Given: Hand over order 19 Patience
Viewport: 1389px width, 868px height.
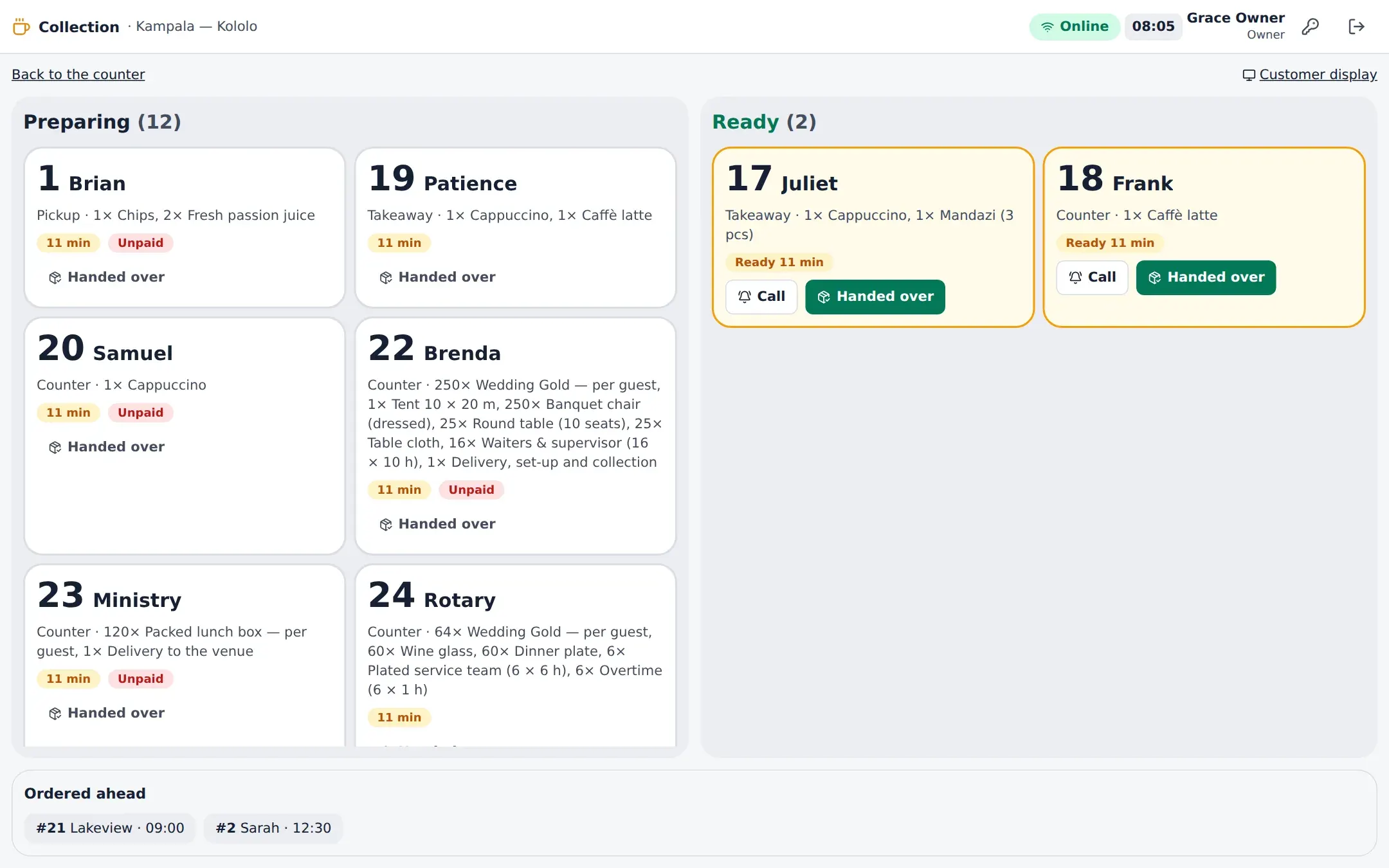Looking at the screenshot, I should tap(437, 277).
